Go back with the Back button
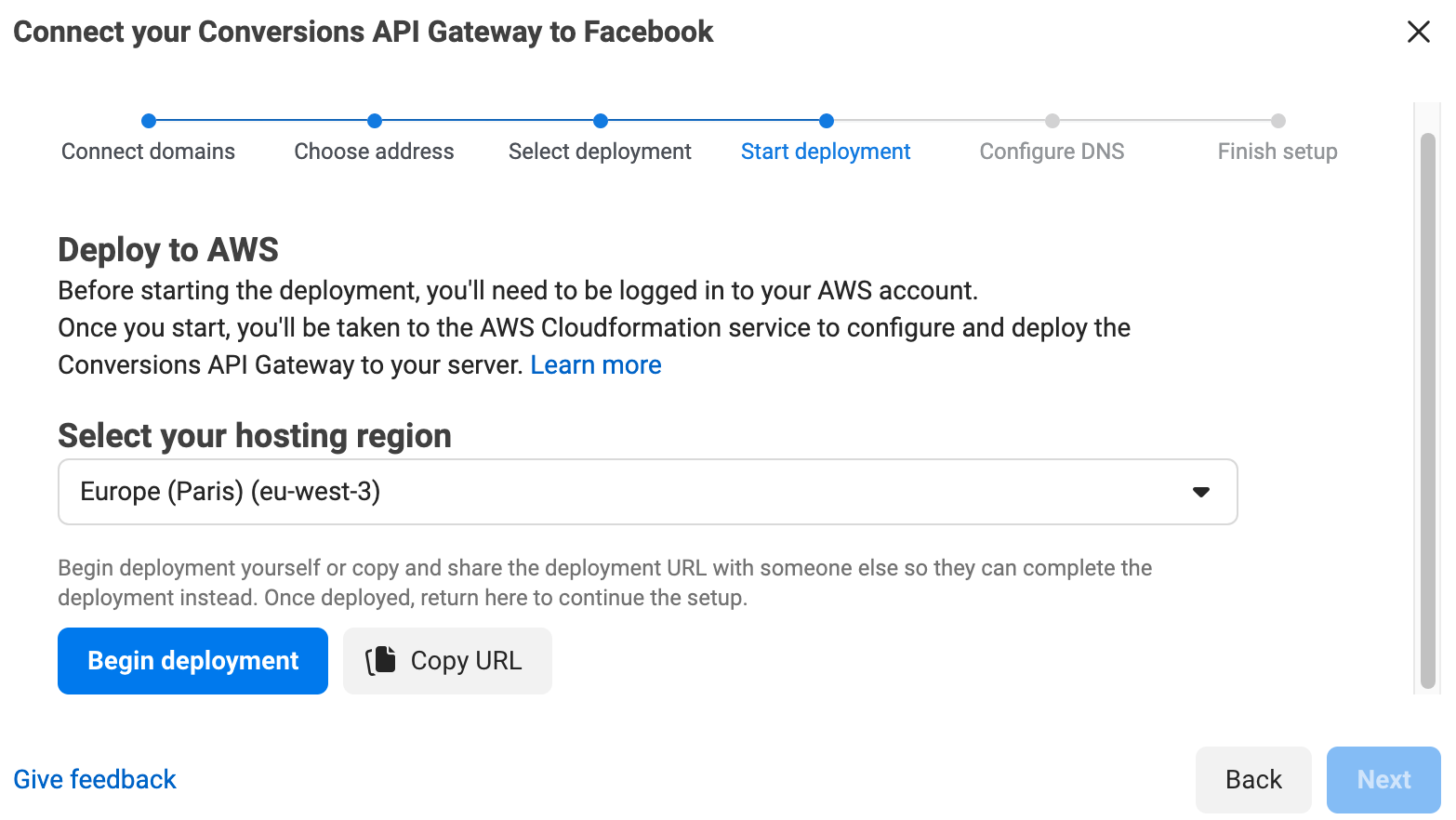Viewport: 1456px width, 820px height. (1253, 780)
